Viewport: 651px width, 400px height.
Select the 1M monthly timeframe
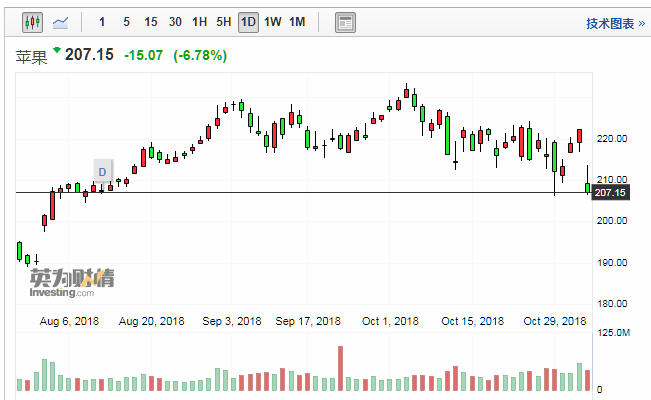pos(297,21)
